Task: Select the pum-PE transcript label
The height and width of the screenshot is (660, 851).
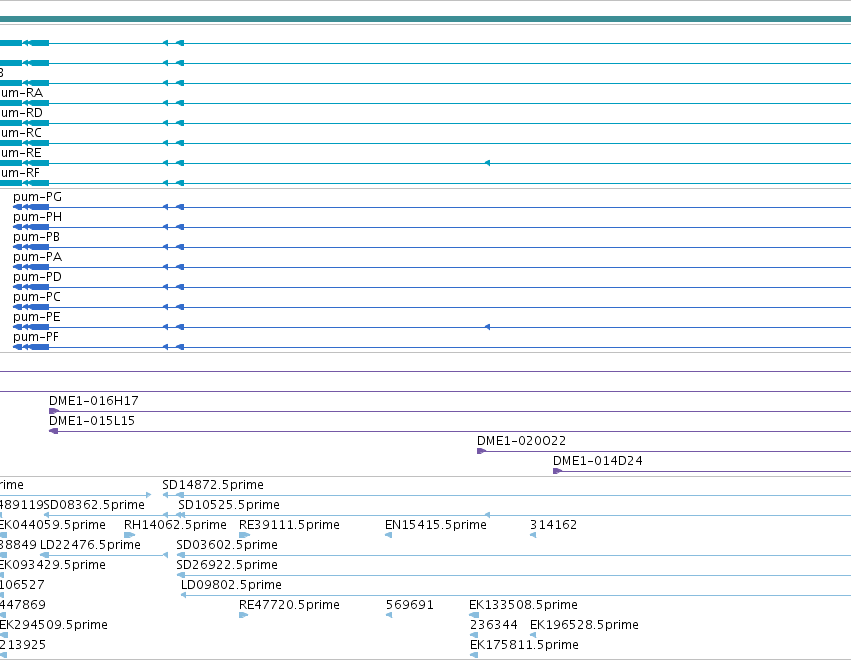Action: point(37,318)
